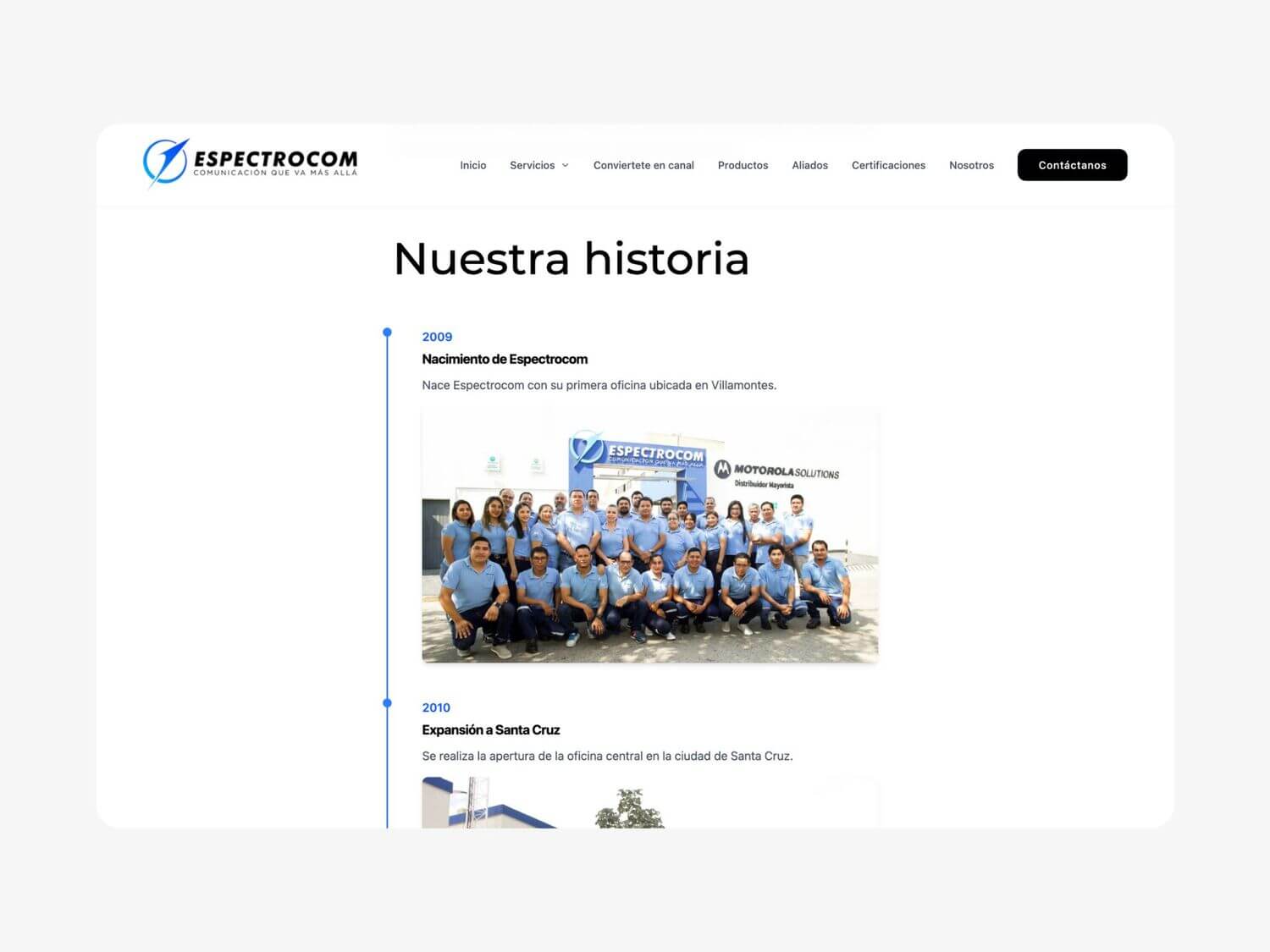Select the blue 2009 year label

pos(437,337)
